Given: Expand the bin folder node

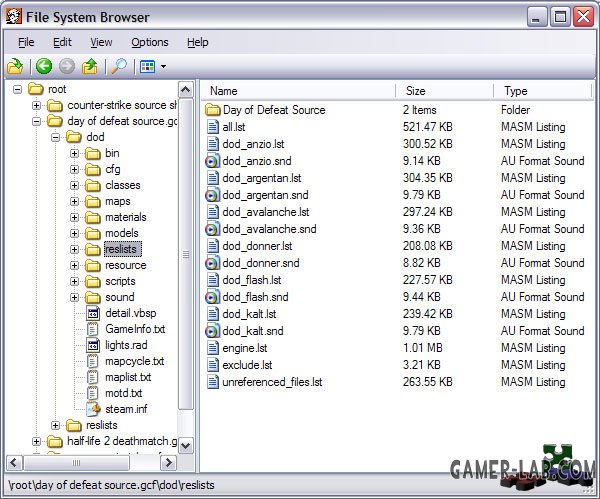Looking at the screenshot, I should (75, 153).
